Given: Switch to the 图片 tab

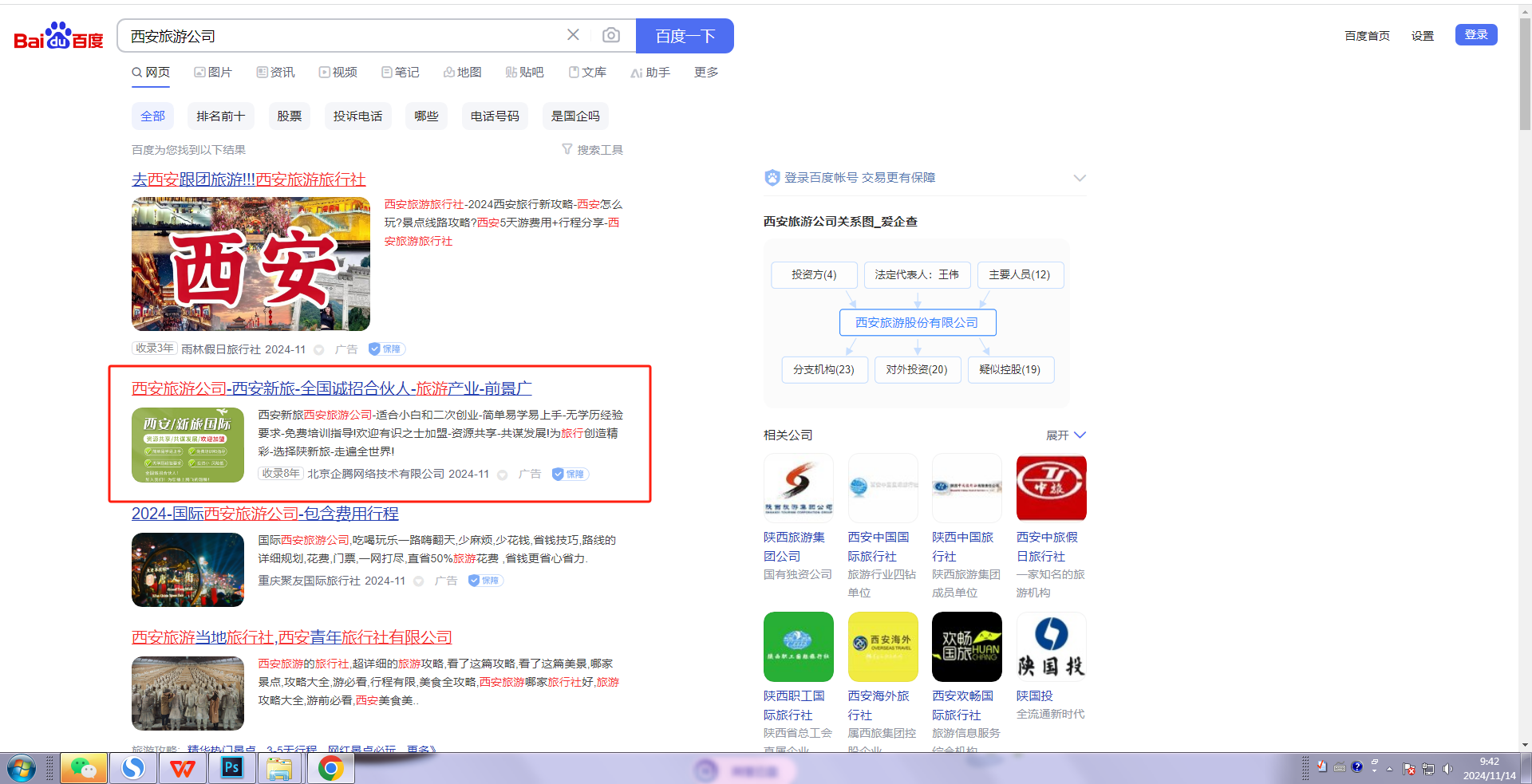Looking at the screenshot, I should [x=213, y=73].
